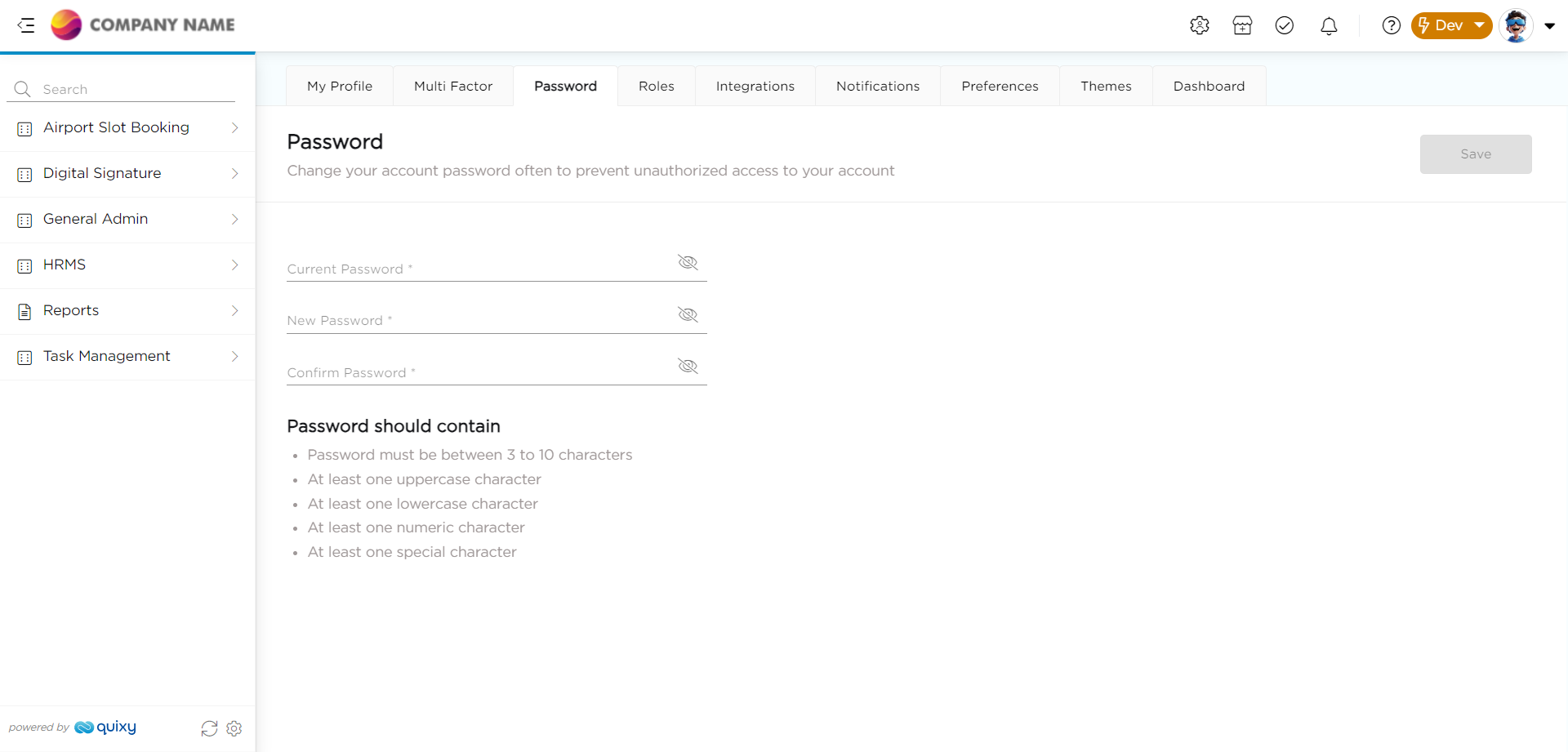Click the checkmark tasks icon in header
This screenshot has height=752, width=1568.
(x=1285, y=25)
